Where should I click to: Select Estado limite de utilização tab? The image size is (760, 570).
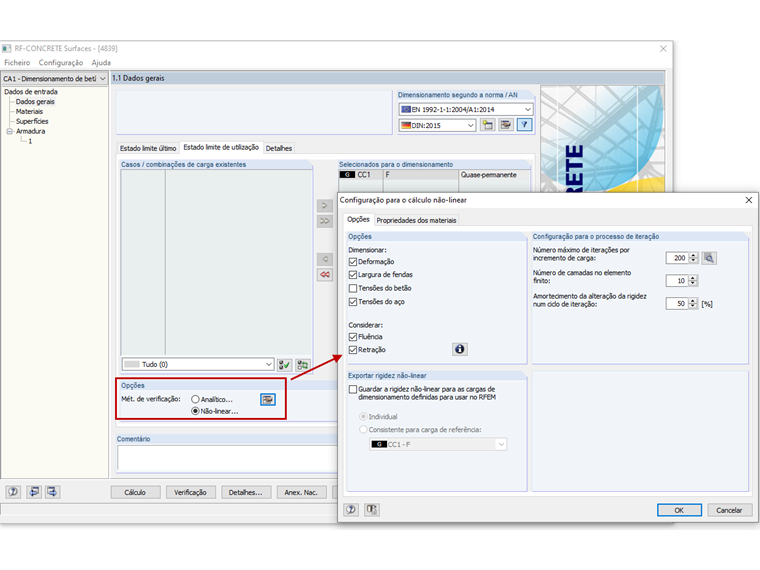pos(221,147)
